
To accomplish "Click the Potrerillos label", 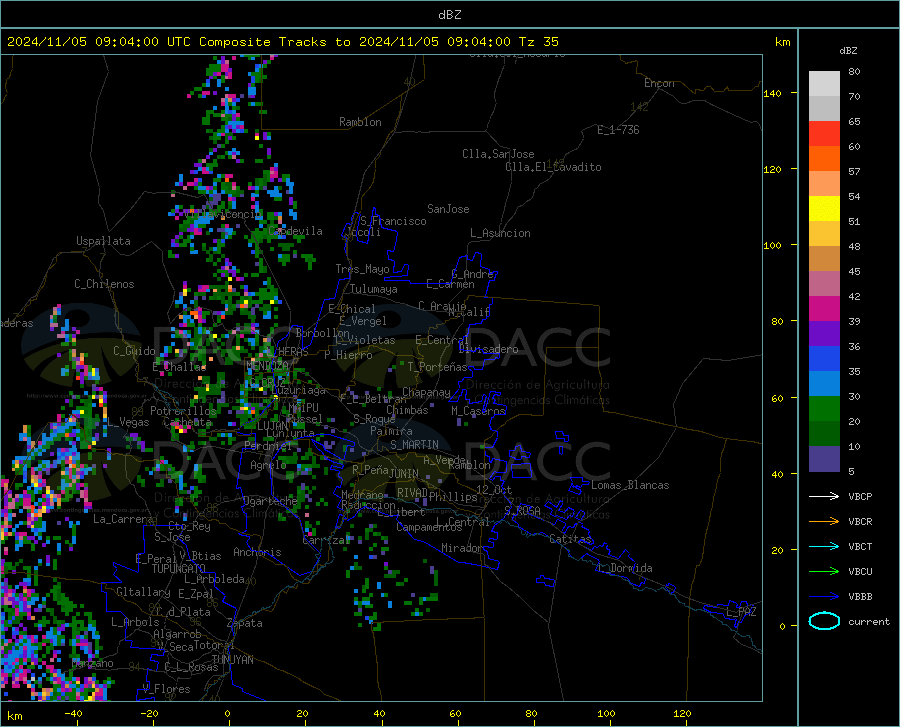I will [183, 411].
